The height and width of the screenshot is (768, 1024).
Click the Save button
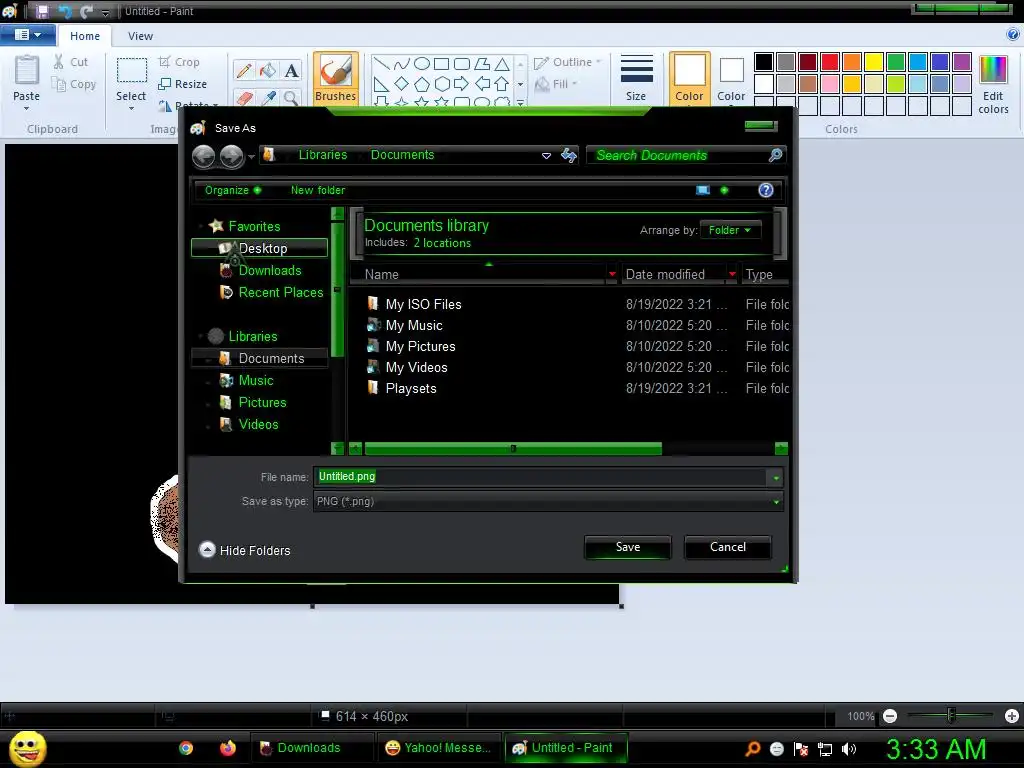628,547
